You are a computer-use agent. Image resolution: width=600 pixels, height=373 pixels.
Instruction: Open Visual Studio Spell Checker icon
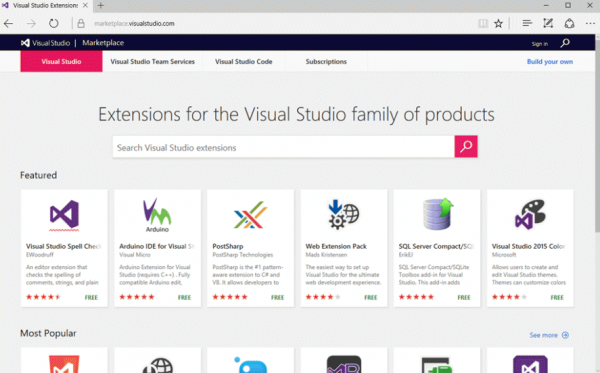pyautogui.click(x=64, y=215)
